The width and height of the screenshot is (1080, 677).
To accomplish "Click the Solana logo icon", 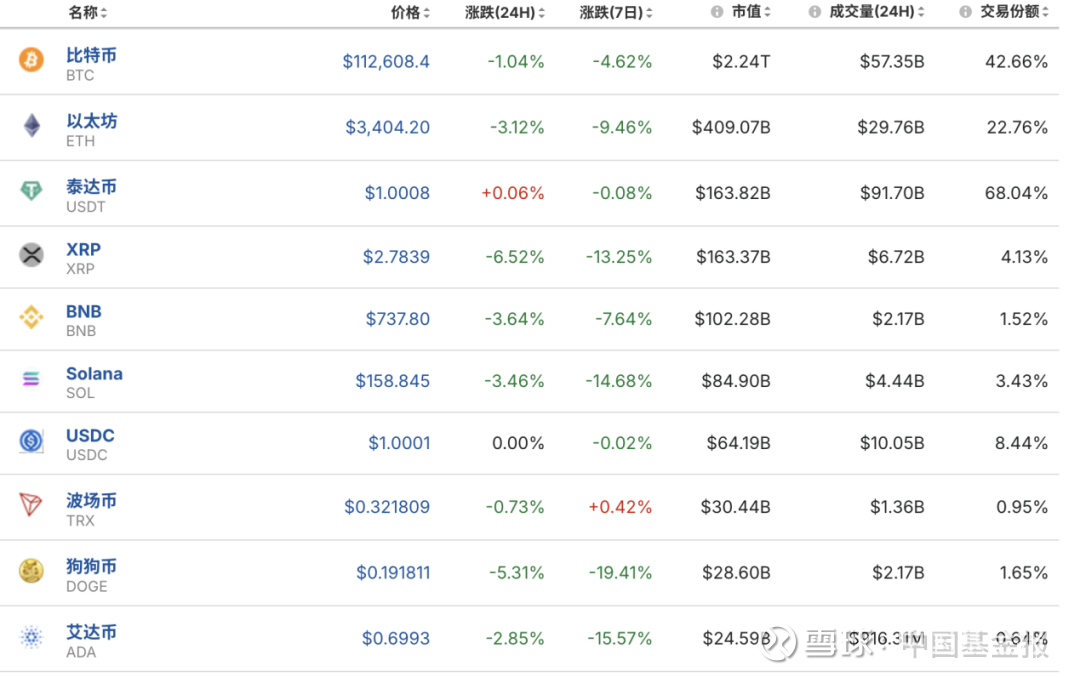I will [31, 379].
